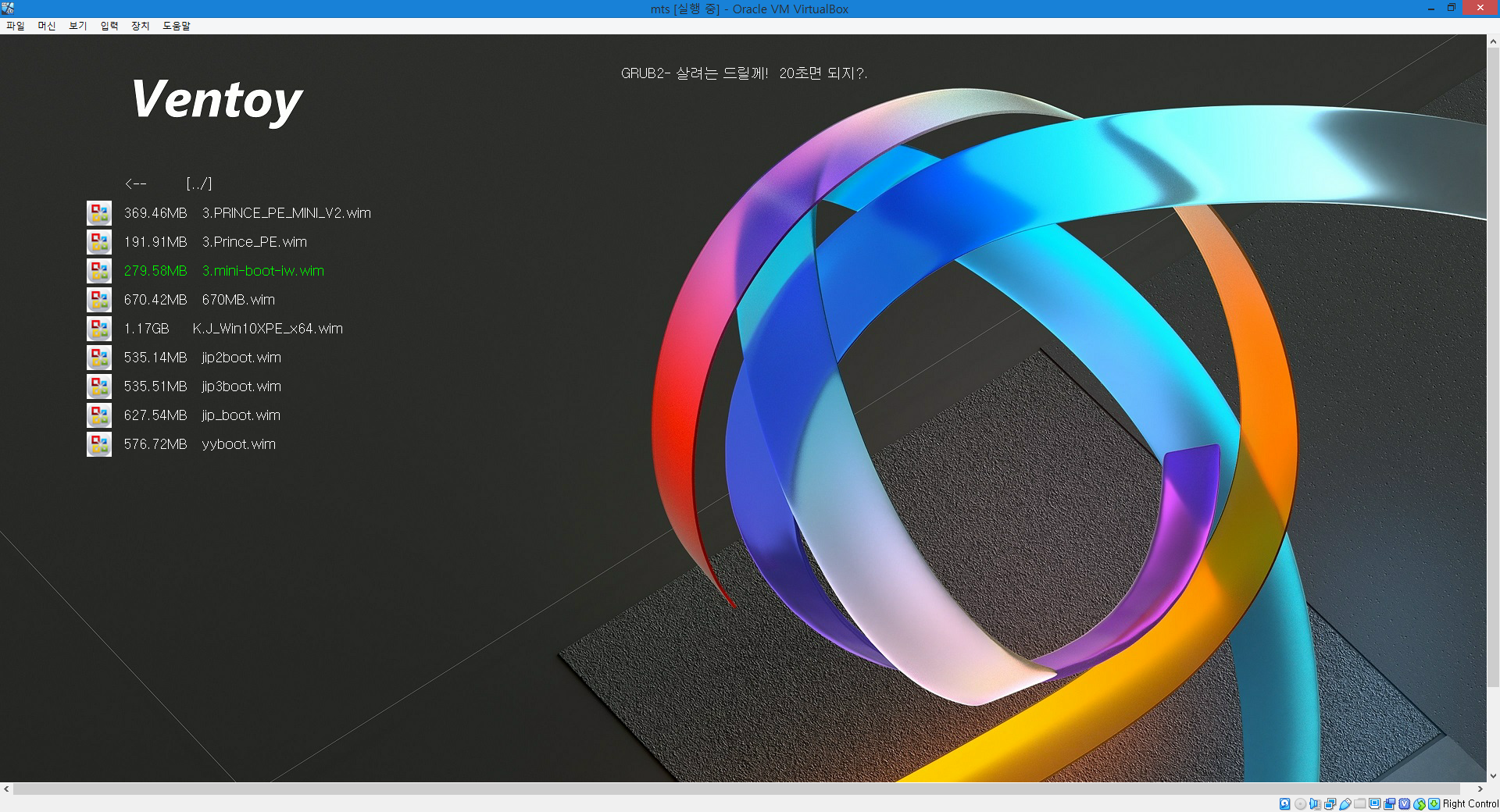Click the GRUB2 header message

(744, 73)
